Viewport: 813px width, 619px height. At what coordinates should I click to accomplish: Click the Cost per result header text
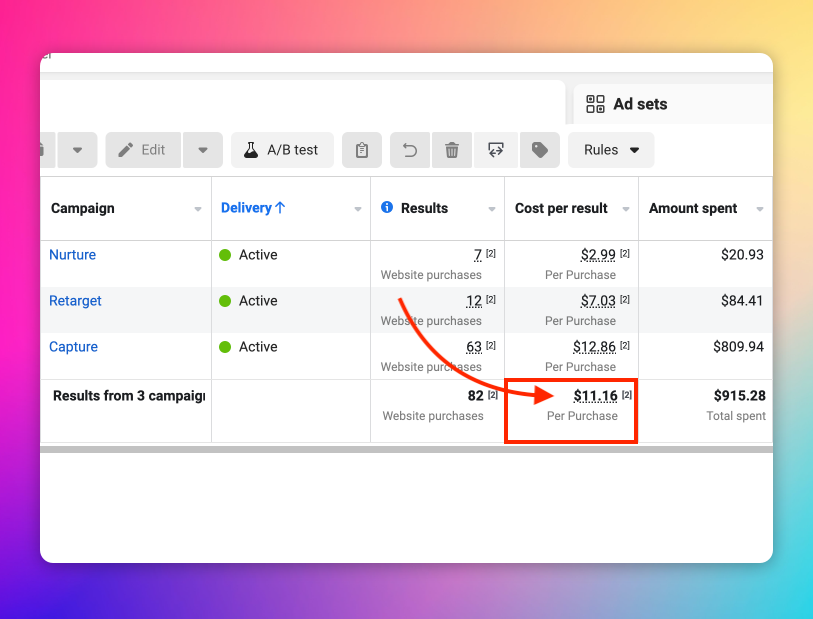[561, 208]
